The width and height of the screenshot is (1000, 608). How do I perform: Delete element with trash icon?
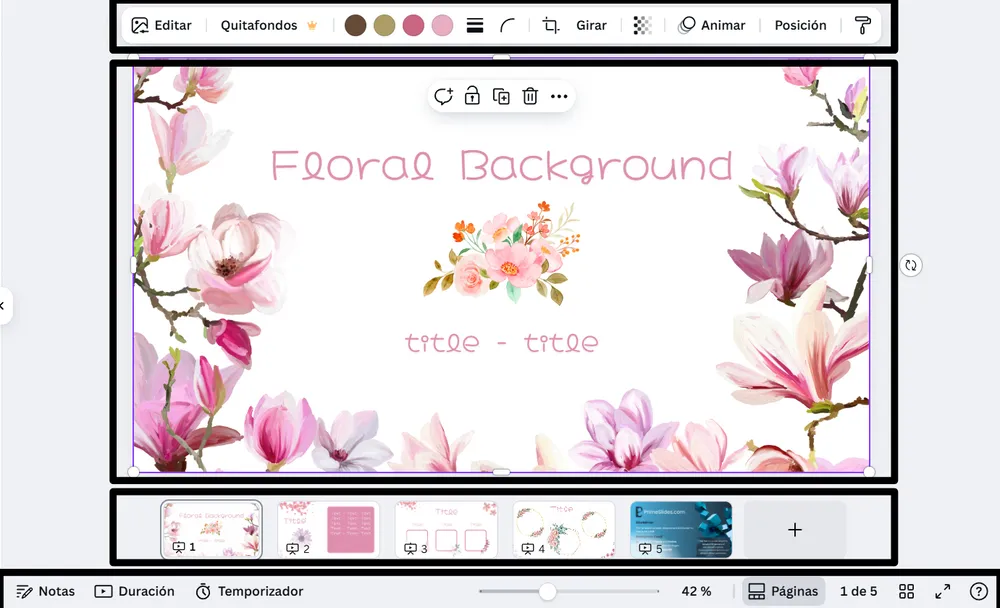[x=530, y=96]
